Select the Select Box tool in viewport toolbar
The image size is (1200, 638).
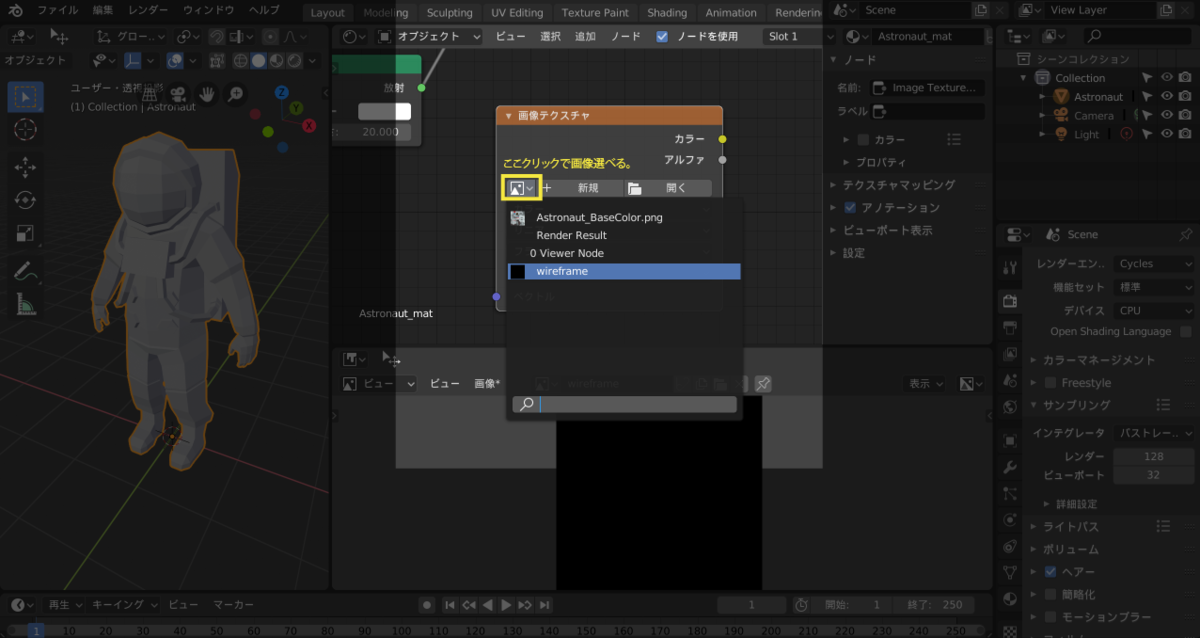26,97
